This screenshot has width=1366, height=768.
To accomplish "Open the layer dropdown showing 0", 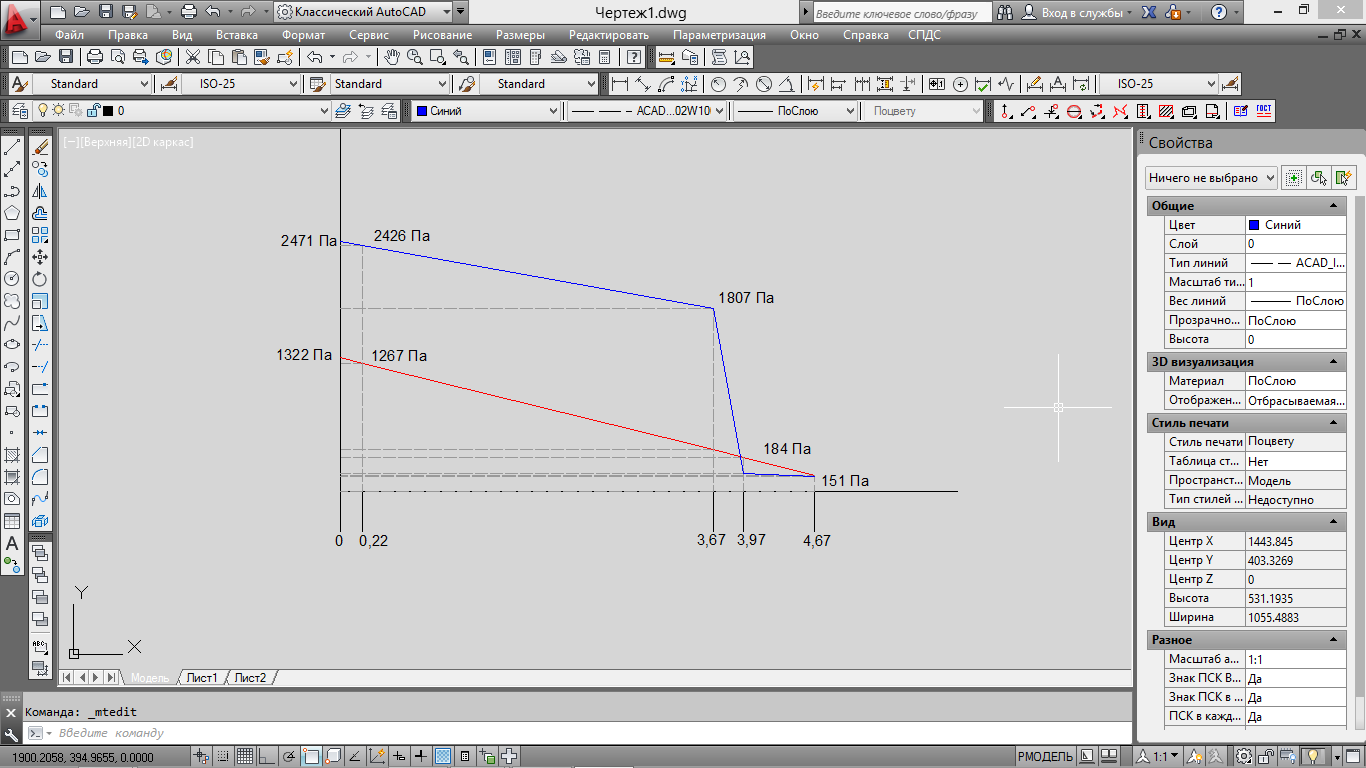I will pyautogui.click(x=182, y=111).
